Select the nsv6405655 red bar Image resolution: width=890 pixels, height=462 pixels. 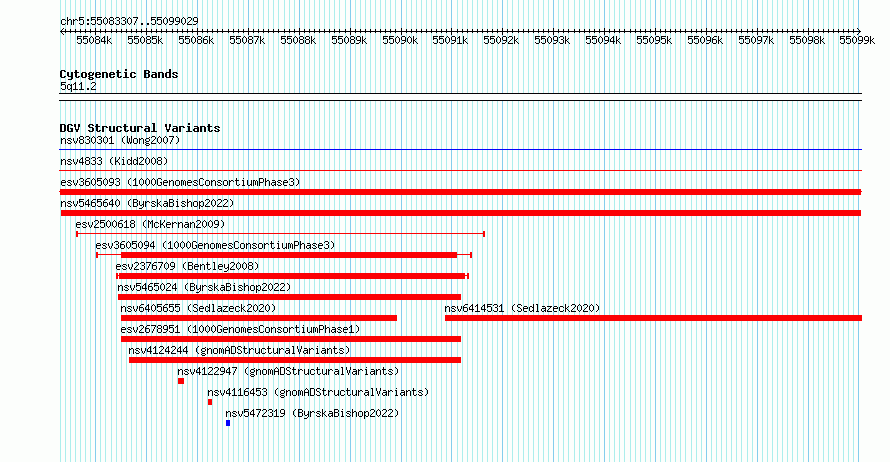pos(259,318)
